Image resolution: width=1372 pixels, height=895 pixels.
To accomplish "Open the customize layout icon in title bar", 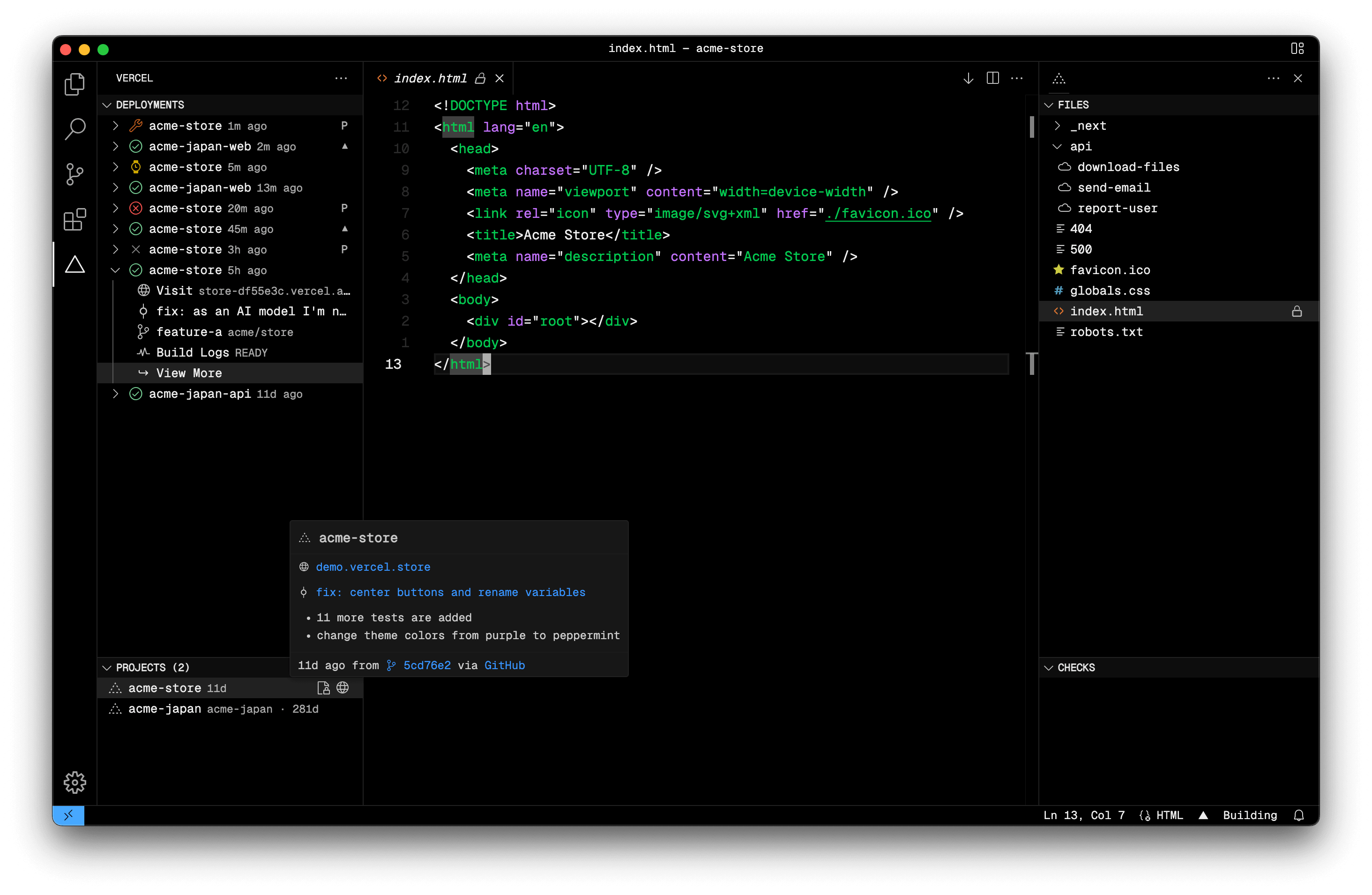I will coord(1297,48).
